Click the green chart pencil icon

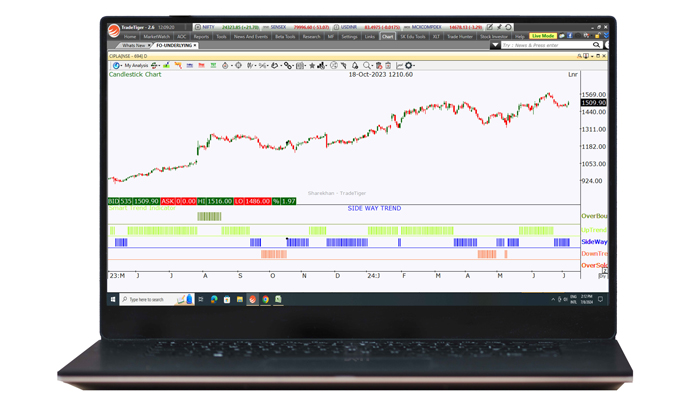(x=166, y=65)
